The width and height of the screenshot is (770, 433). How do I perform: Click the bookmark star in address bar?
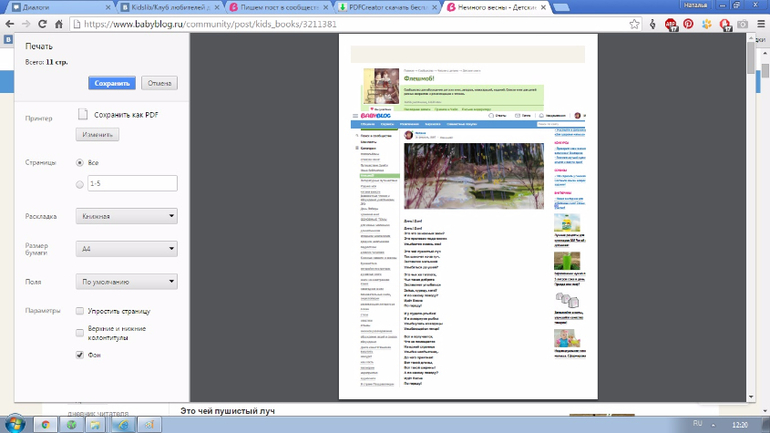tap(634, 24)
